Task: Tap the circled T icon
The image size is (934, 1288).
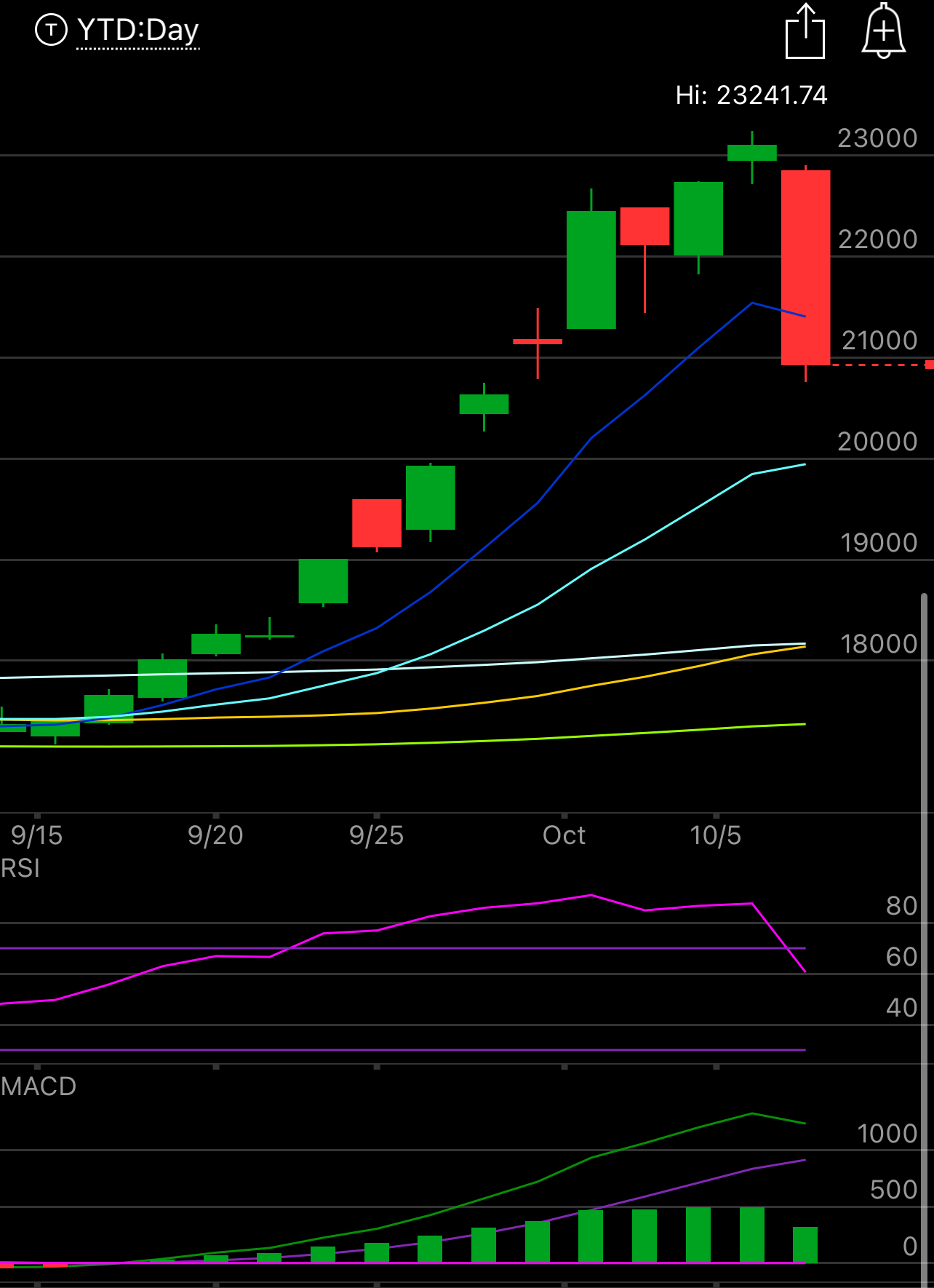Action: (51, 30)
